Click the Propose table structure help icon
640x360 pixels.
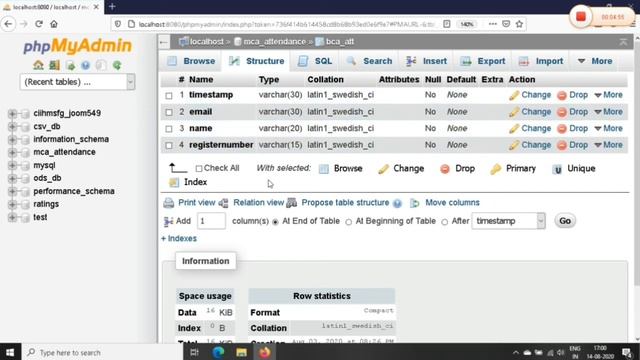[x=397, y=203]
